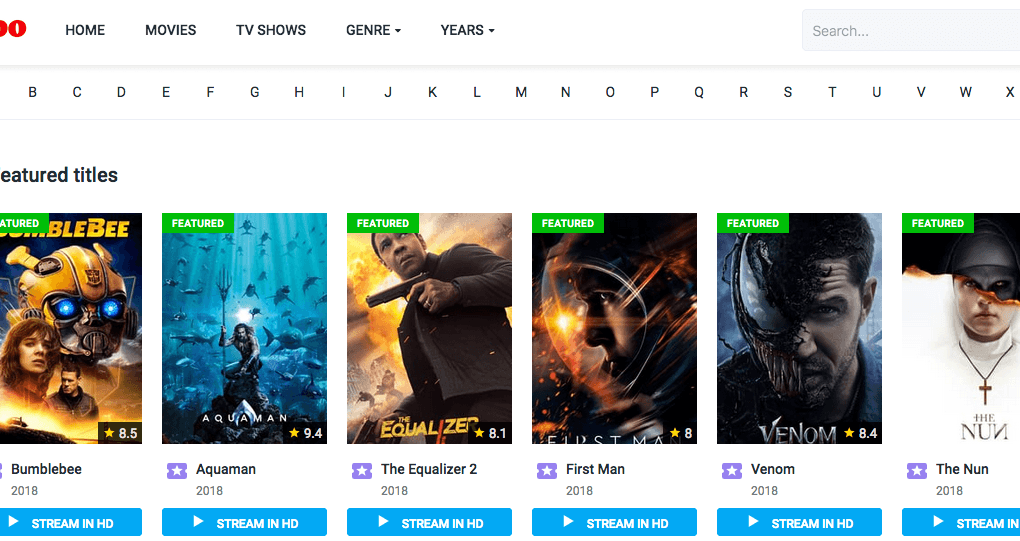Click FEATURED badge on Aquaman poster
Viewport: 1020px width, 541px height.
coord(198,223)
